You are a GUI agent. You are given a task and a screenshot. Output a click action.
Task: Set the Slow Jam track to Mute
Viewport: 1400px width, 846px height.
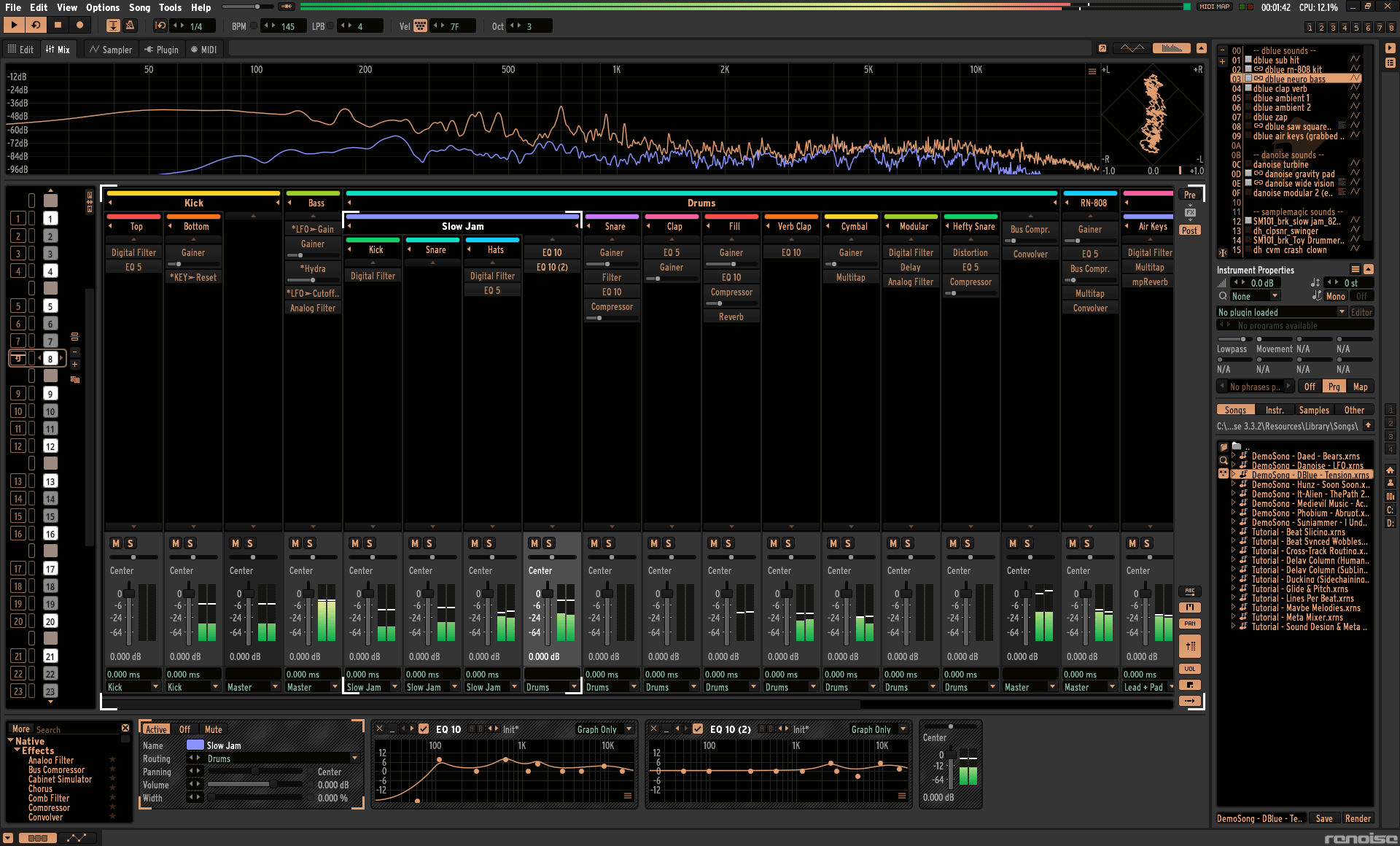pos(213,729)
